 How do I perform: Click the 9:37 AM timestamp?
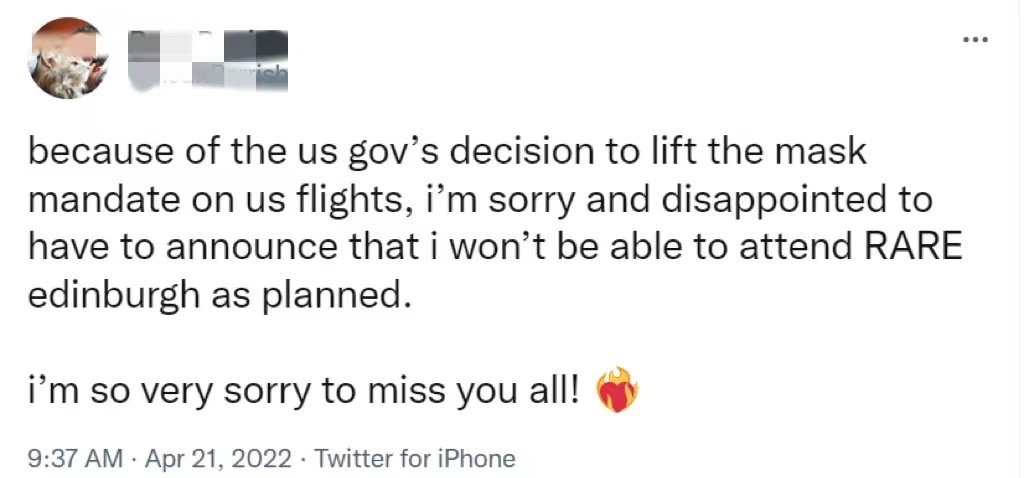(x=76, y=459)
